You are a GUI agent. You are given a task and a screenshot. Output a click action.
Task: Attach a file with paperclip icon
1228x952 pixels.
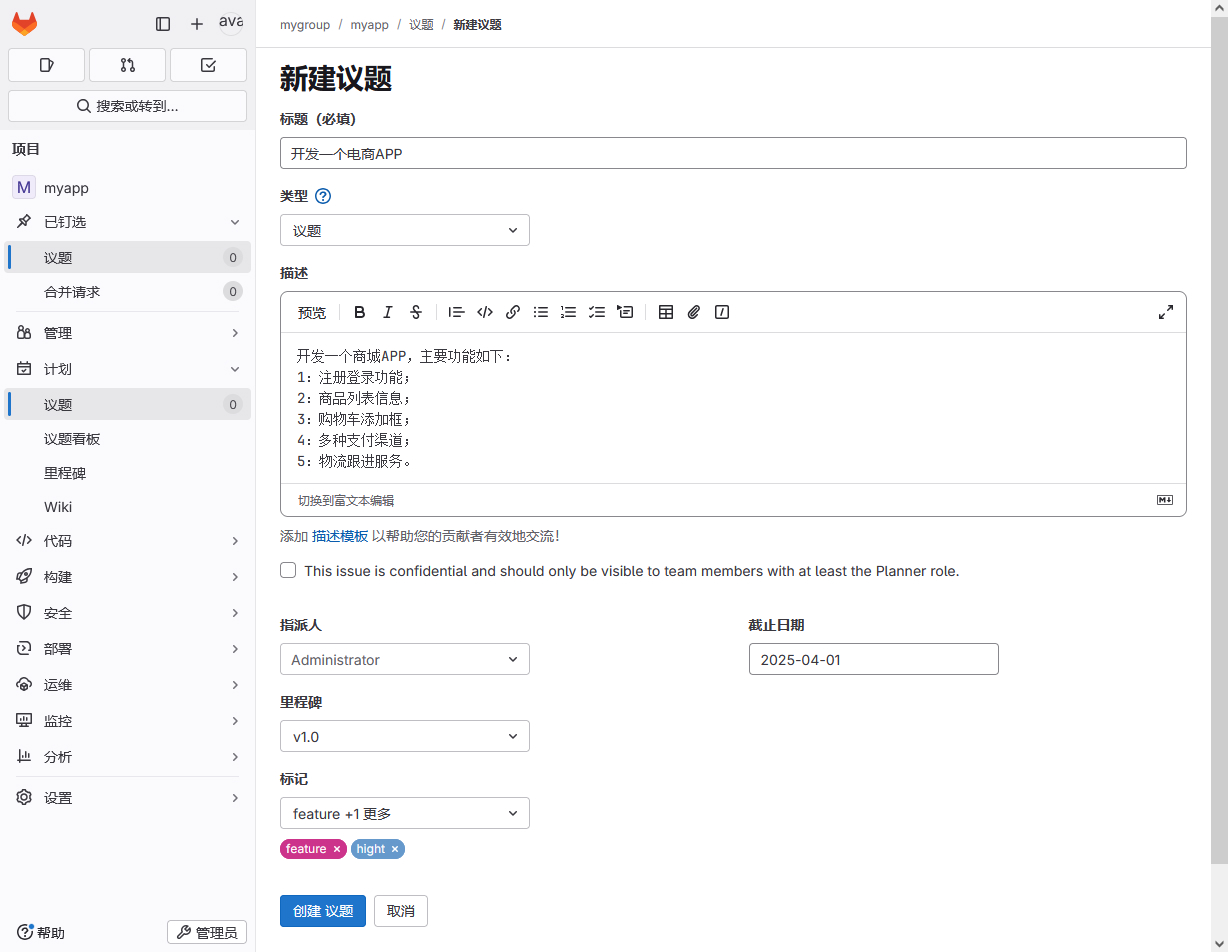click(x=694, y=312)
